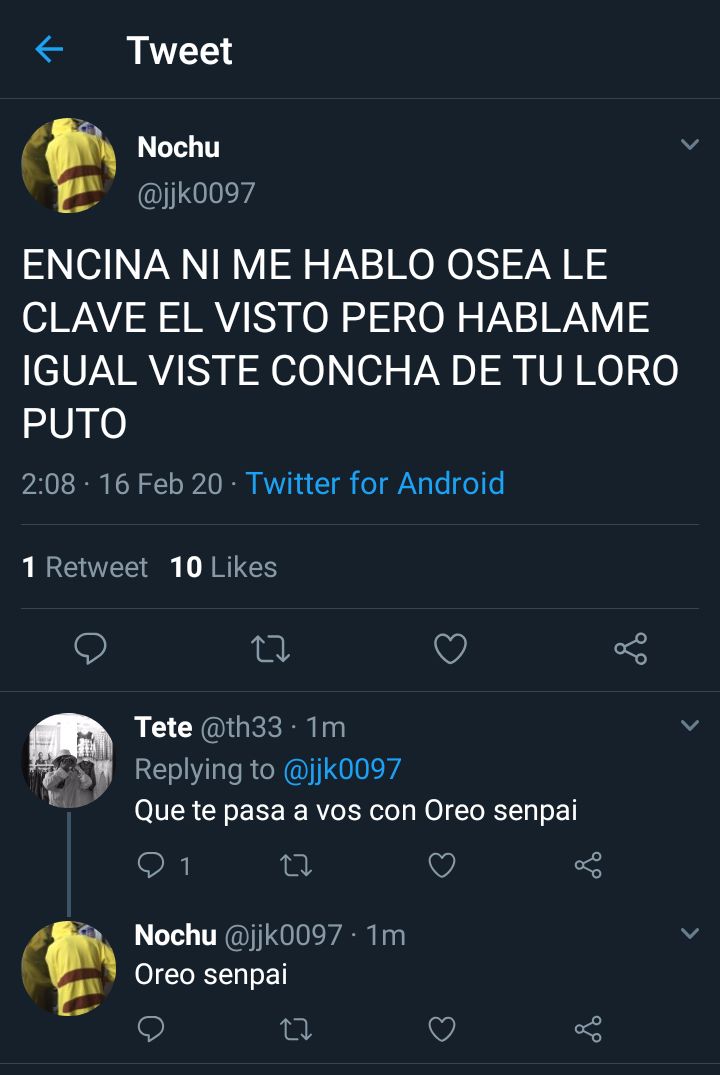Open the Twitter for Android link

tap(375, 483)
